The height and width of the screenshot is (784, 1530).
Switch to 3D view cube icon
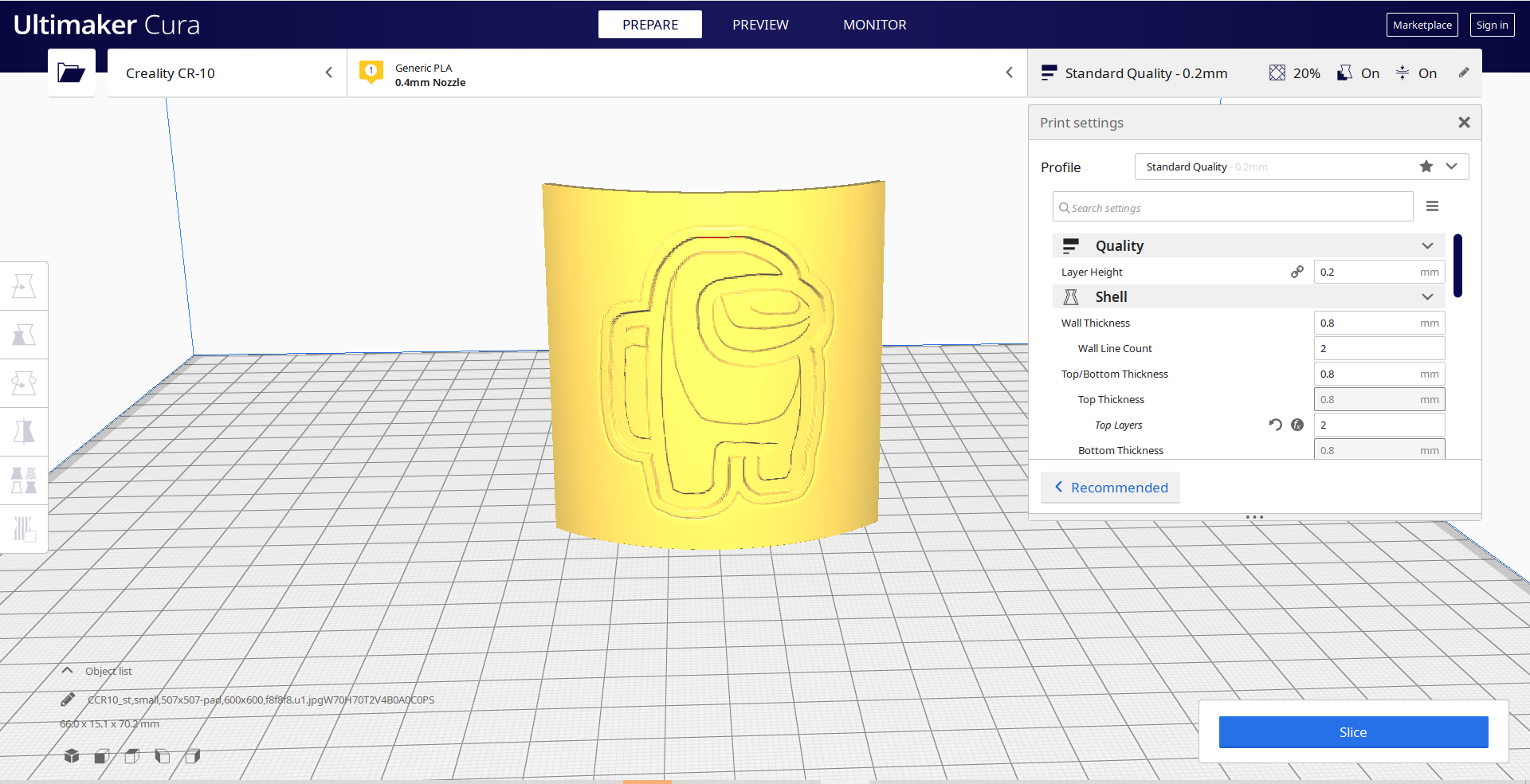click(x=72, y=755)
